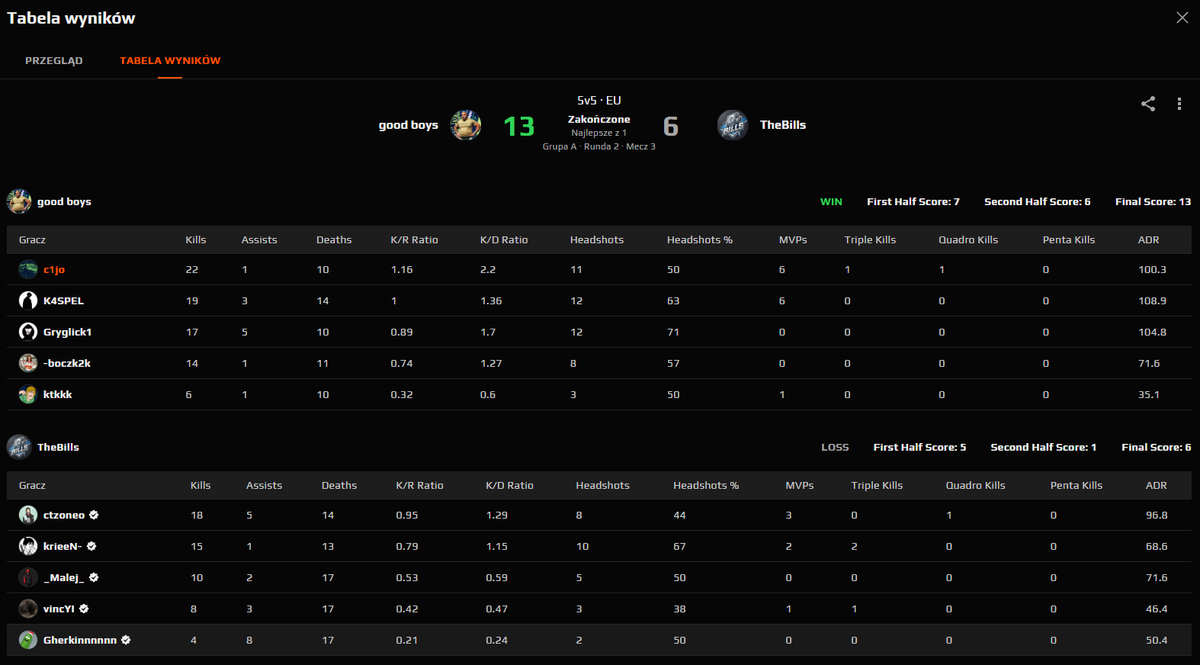This screenshot has width=1200, height=665.
Task: Click Deaths header in TheBills table
Action: 339,485
